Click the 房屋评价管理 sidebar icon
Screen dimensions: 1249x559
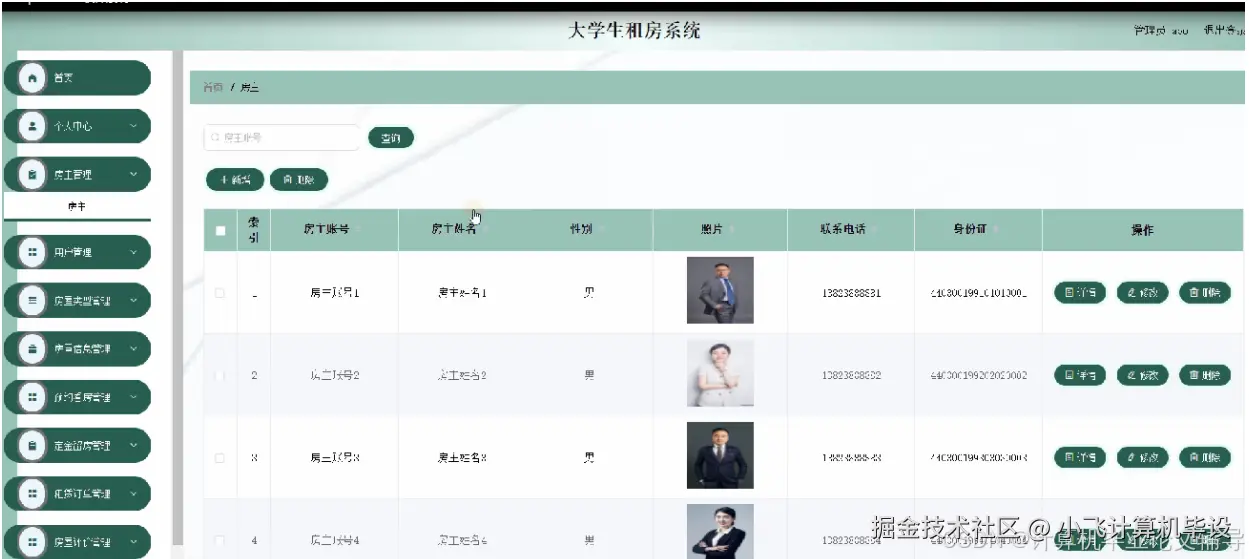coord(32,541)
